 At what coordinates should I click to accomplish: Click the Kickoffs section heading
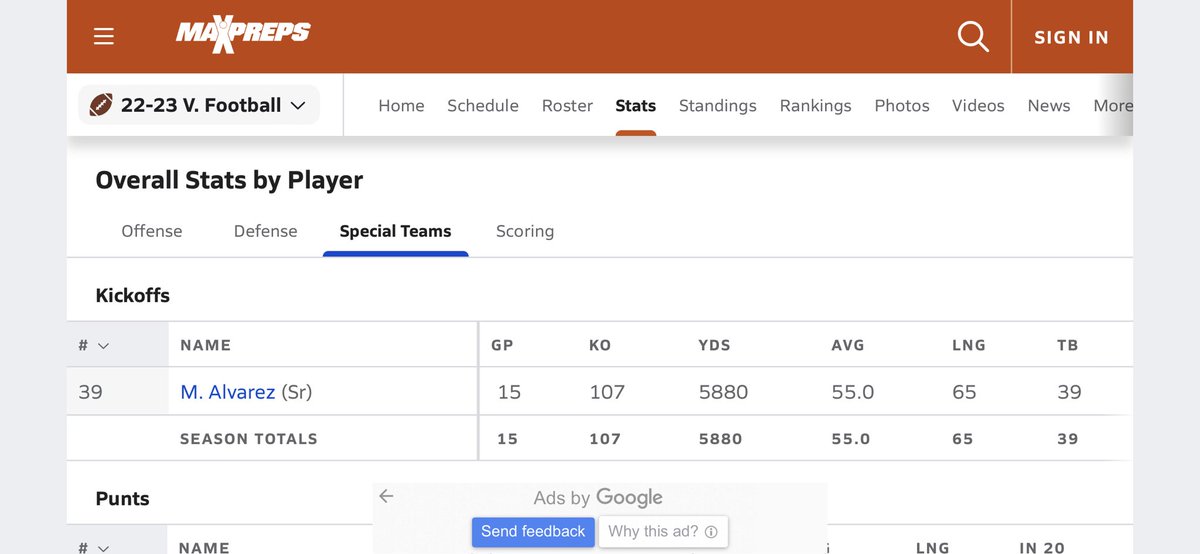(133, 295)
